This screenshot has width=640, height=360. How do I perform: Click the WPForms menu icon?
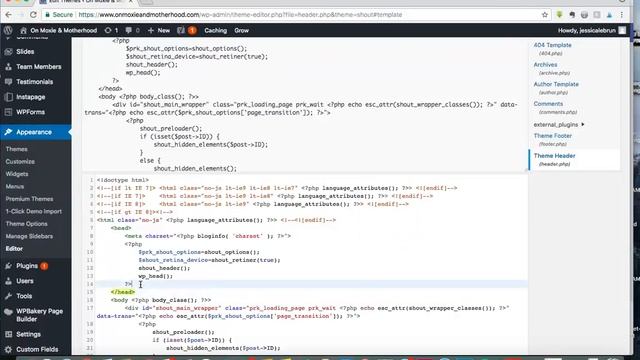pyautogui.click(x=8, y=112)
